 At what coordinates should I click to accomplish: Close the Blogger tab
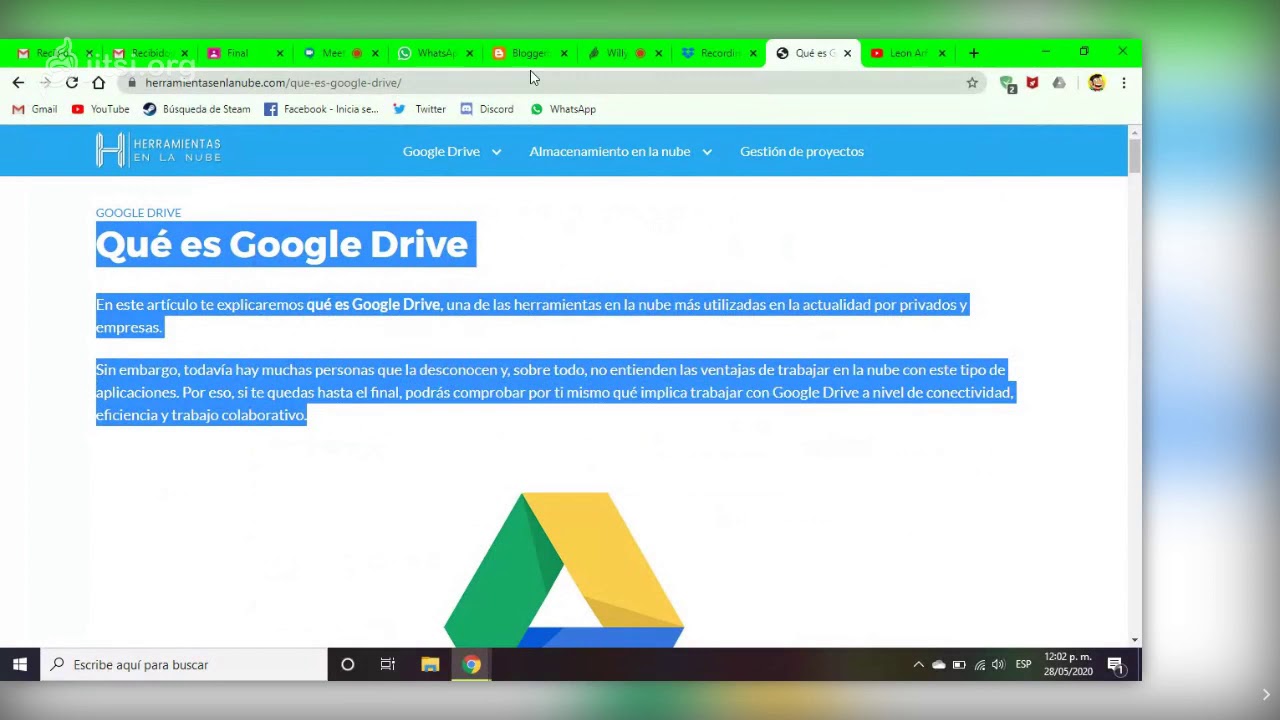coord(564,54)
